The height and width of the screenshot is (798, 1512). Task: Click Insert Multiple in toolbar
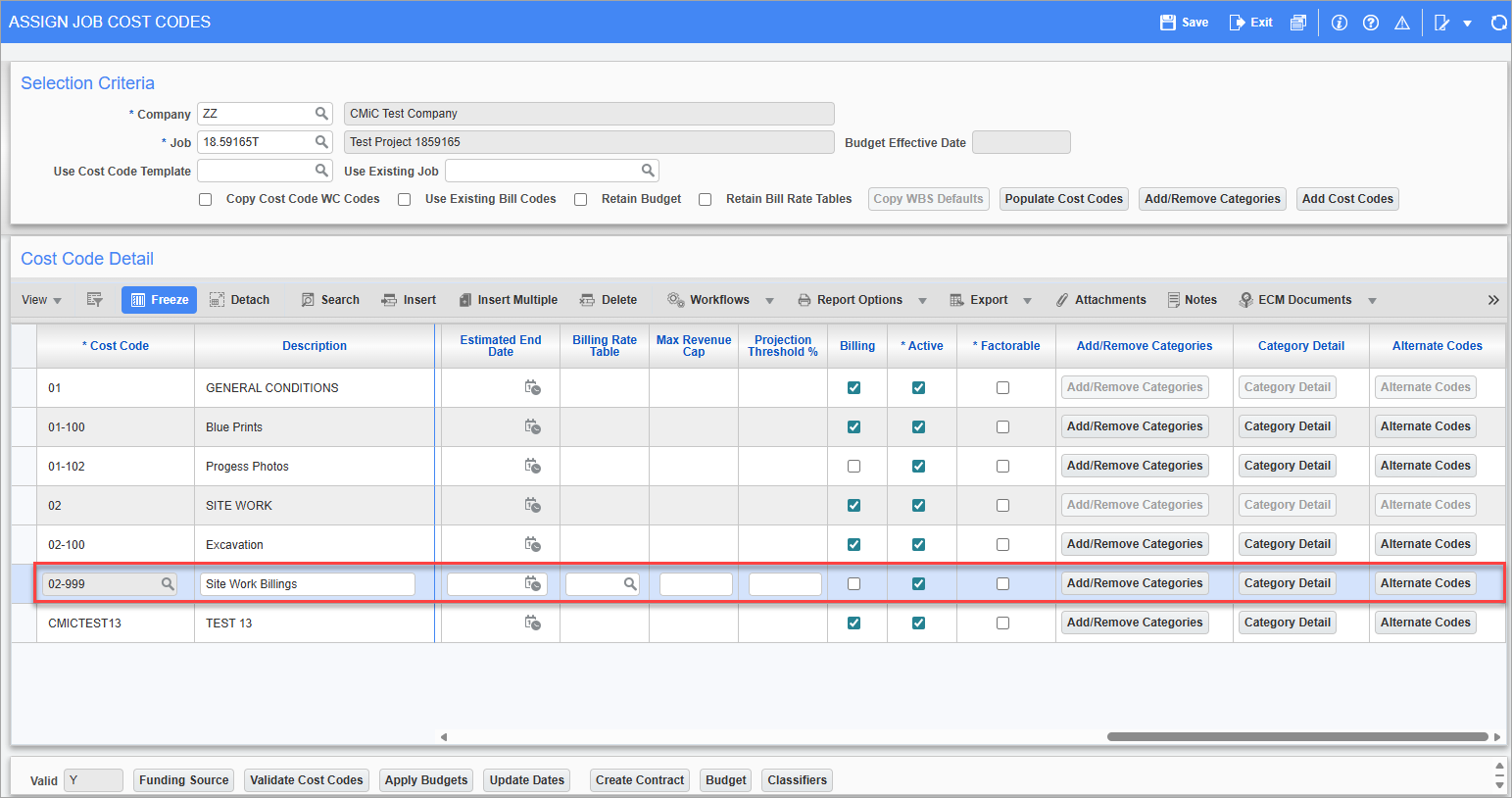coord(508,300)
